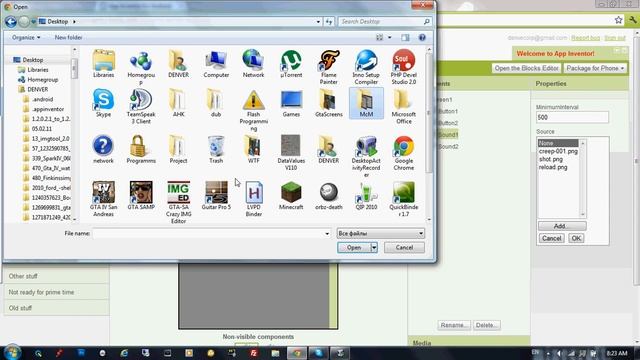
Task: Expand the address bar path dropdown
Action: (x=318, y=22)
